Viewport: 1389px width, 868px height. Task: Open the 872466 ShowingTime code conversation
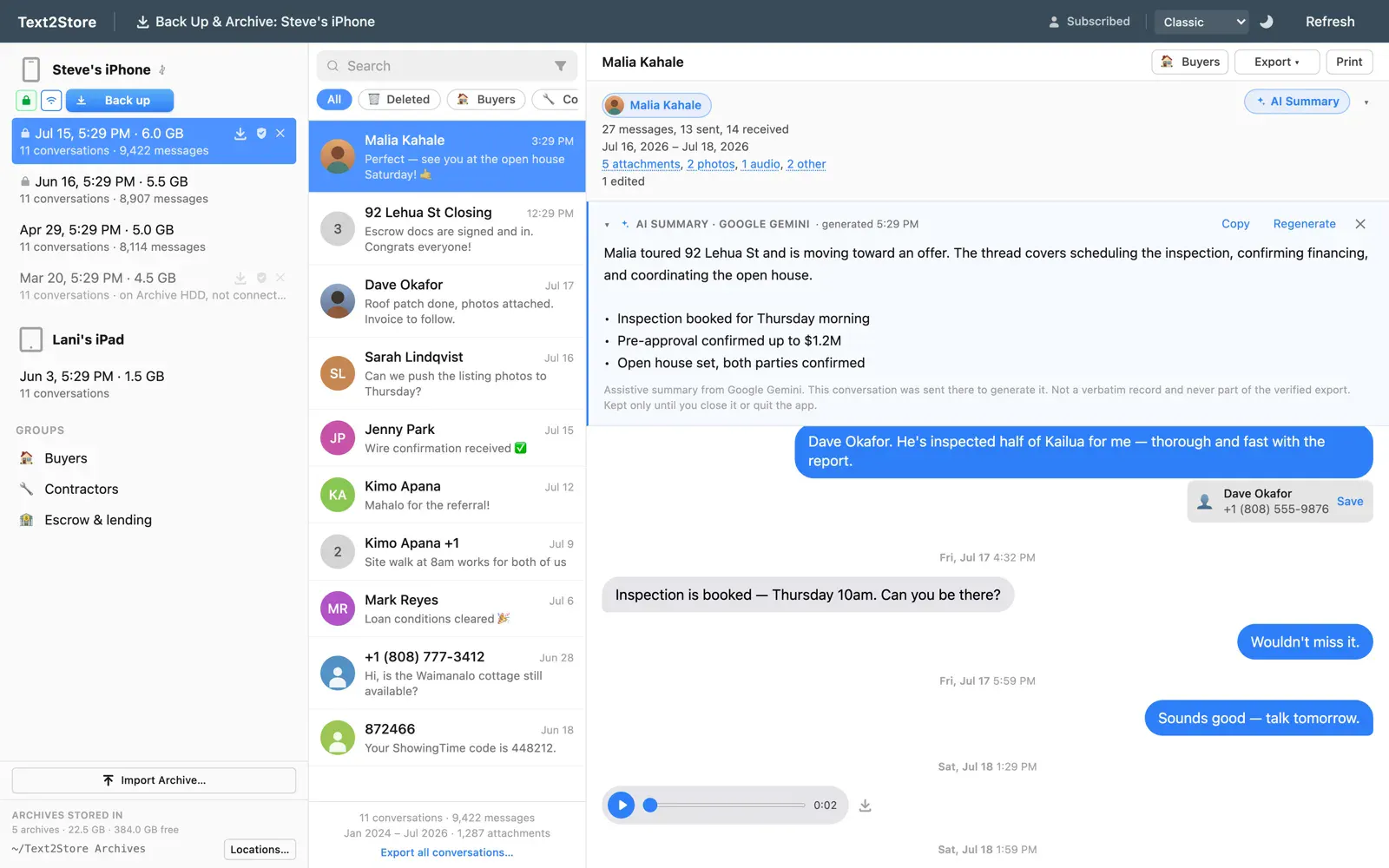click(447, 737)
